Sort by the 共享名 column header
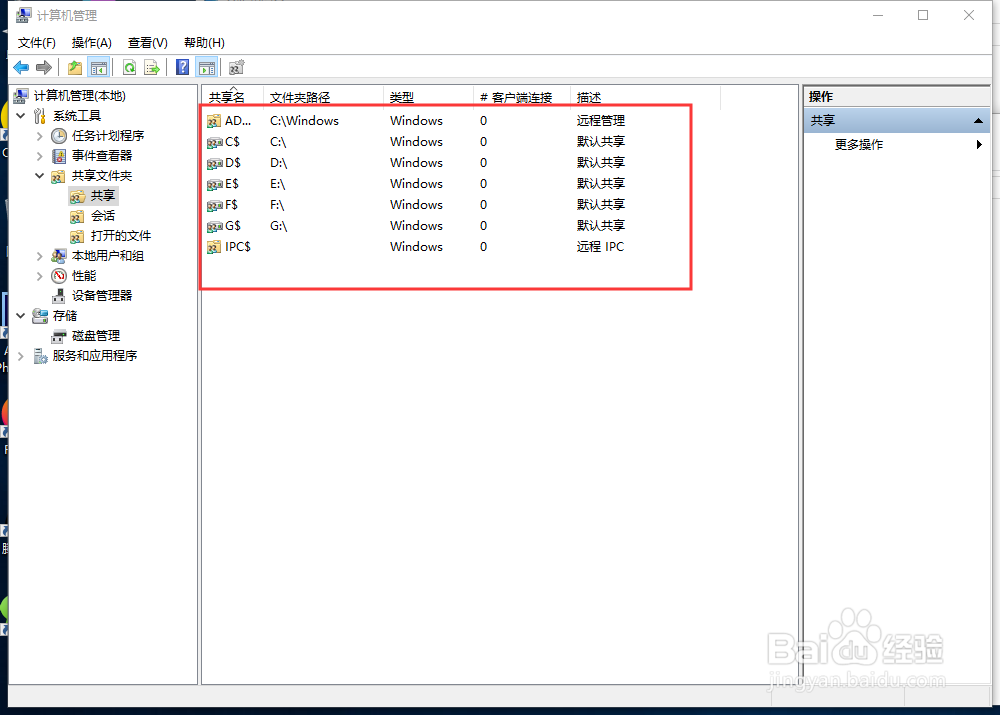 (x=232, y=98)
